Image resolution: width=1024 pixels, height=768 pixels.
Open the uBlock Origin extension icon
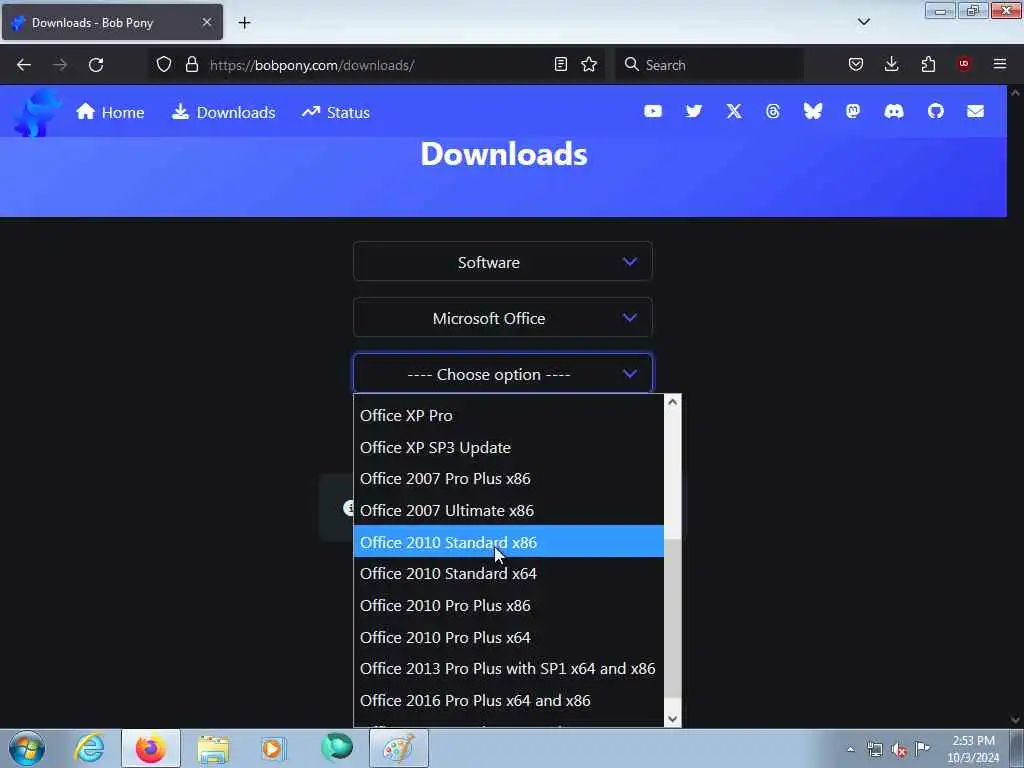click(964, 65)
